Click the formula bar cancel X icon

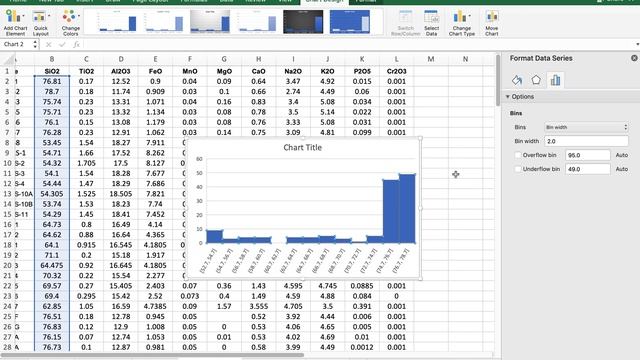coord(49,44)
